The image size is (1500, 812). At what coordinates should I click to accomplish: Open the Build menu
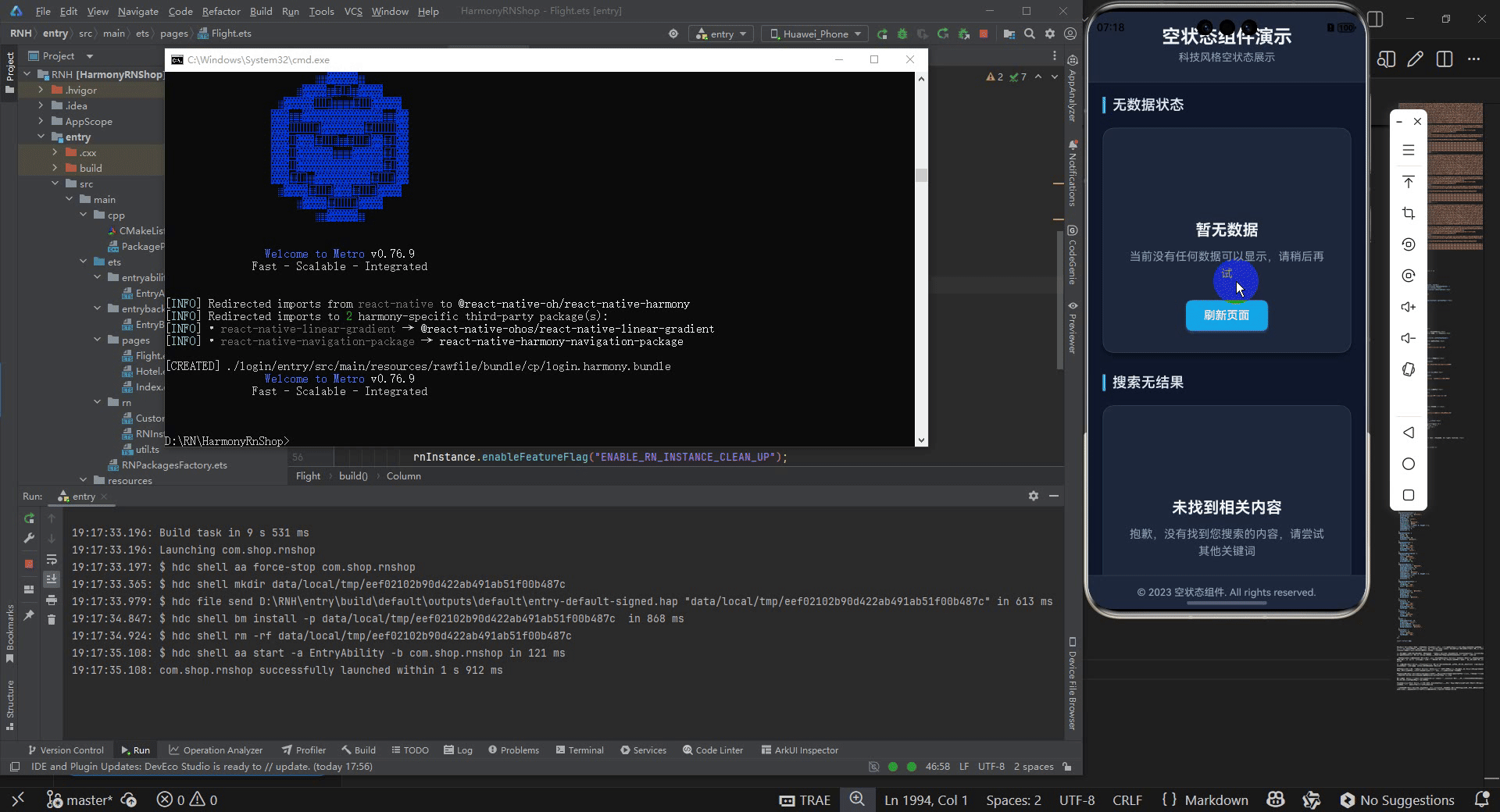click(261, 11)
